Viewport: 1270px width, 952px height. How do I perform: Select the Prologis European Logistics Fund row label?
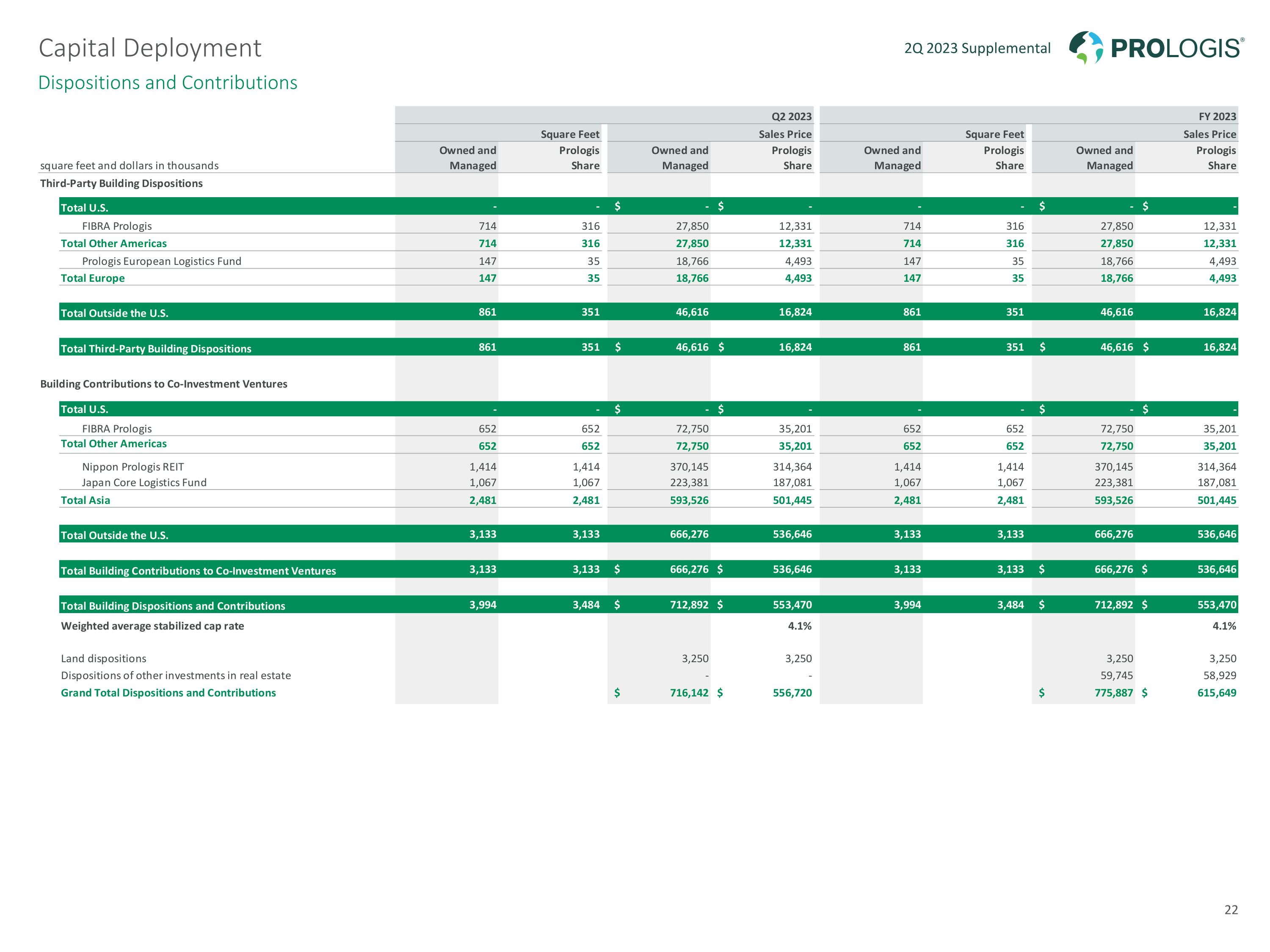click(x=161, y=261)
